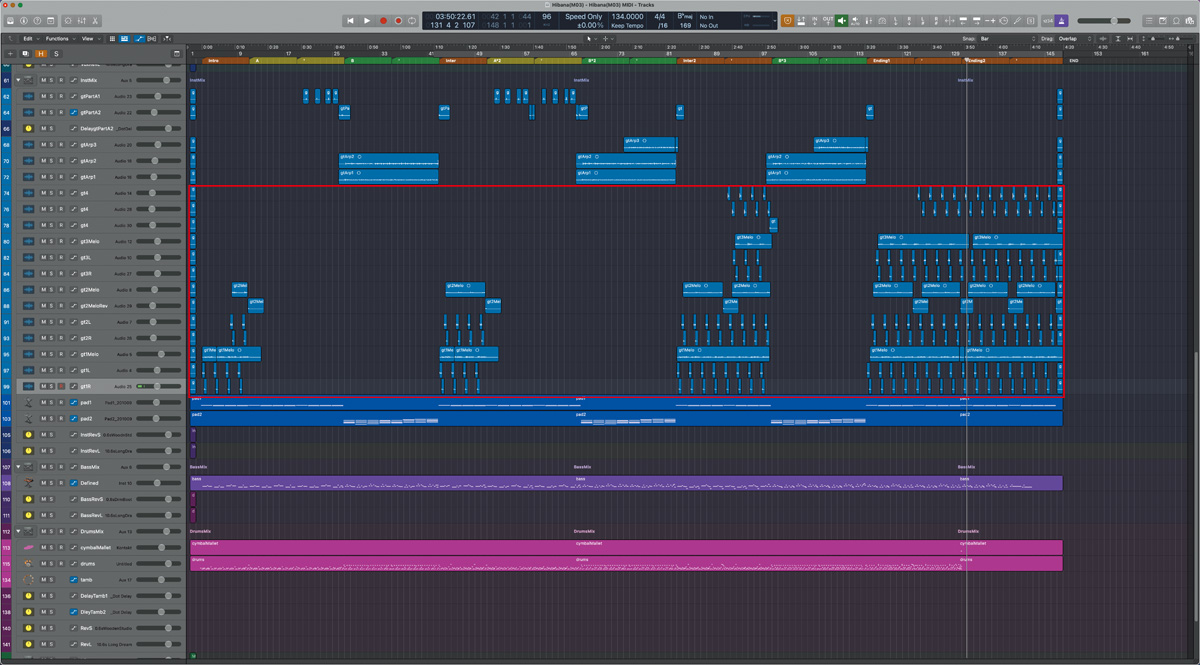Toggle the global Solo S button
This screenshot has height=665, width=1200.
click(x=56, y=53)
